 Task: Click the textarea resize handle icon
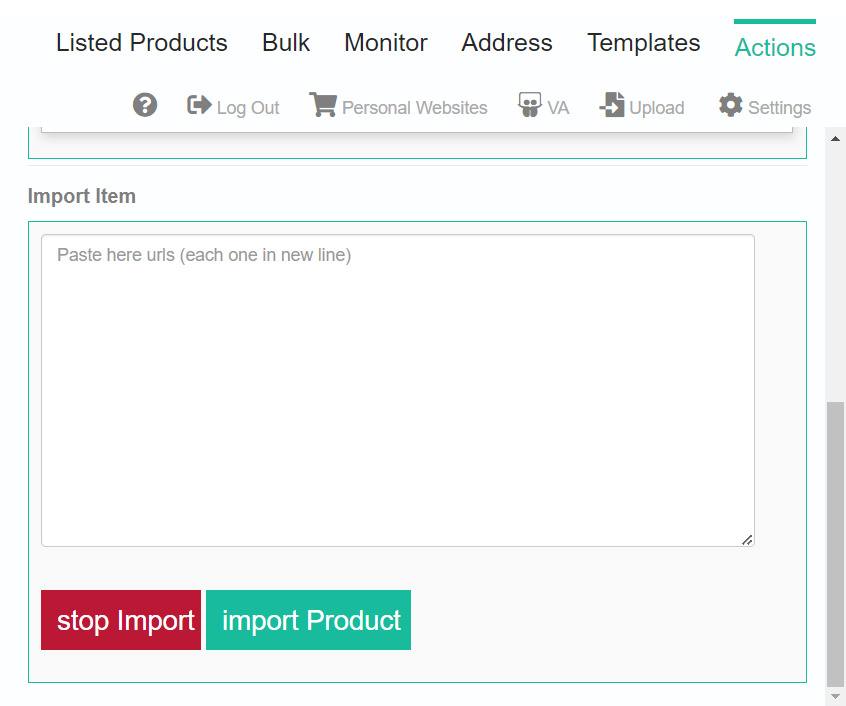[747, 540]
